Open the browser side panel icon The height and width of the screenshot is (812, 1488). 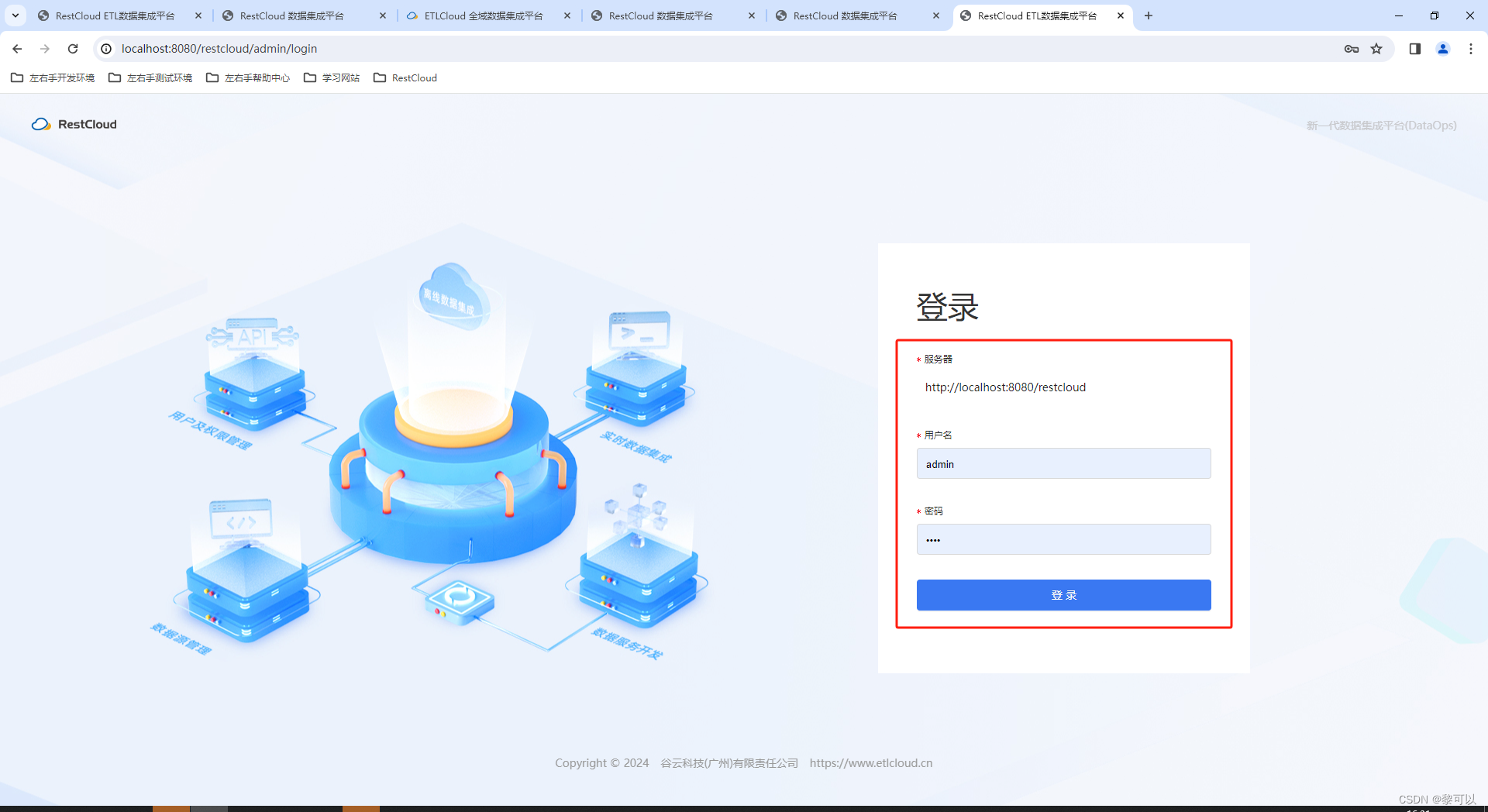[x=1414, y=48]
